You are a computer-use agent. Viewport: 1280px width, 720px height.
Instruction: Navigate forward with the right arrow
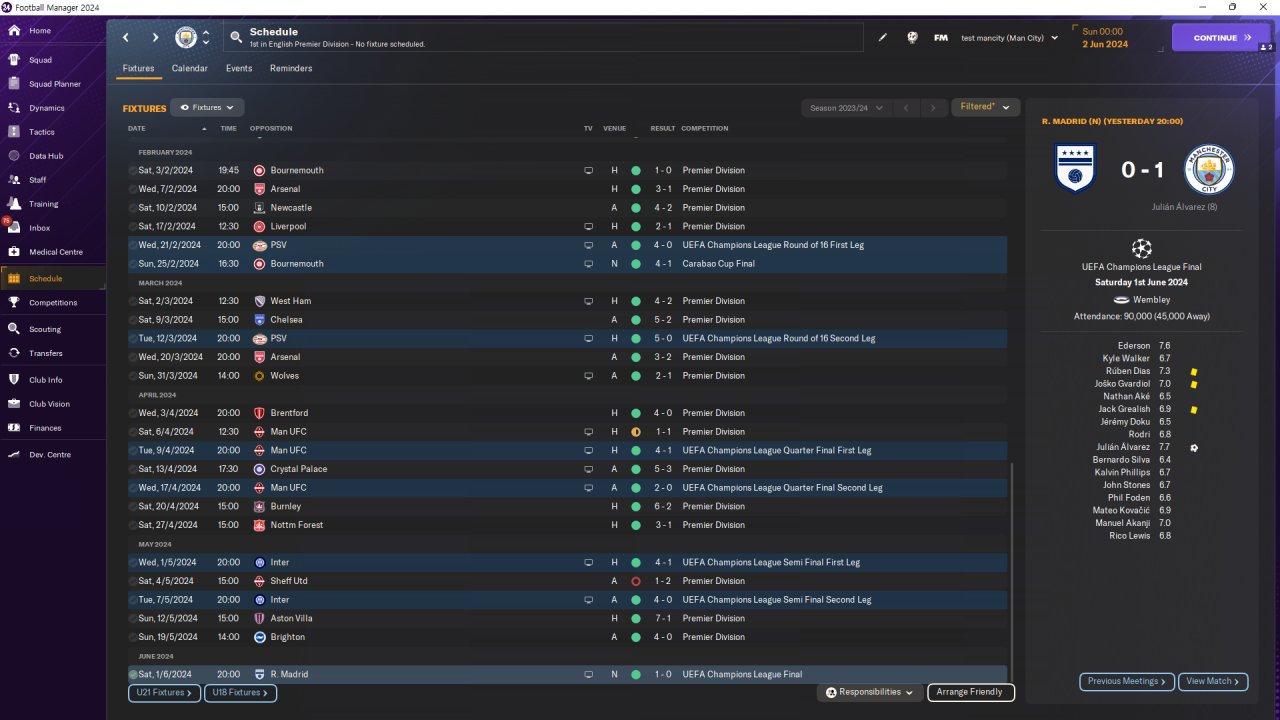pyautogui.click(x=155, y=38)
